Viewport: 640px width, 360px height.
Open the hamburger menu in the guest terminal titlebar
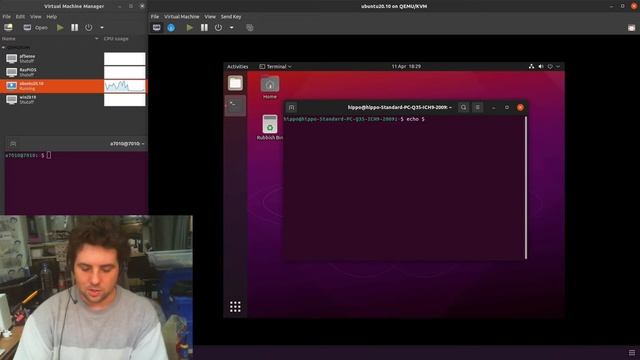[x=478, y=107]
